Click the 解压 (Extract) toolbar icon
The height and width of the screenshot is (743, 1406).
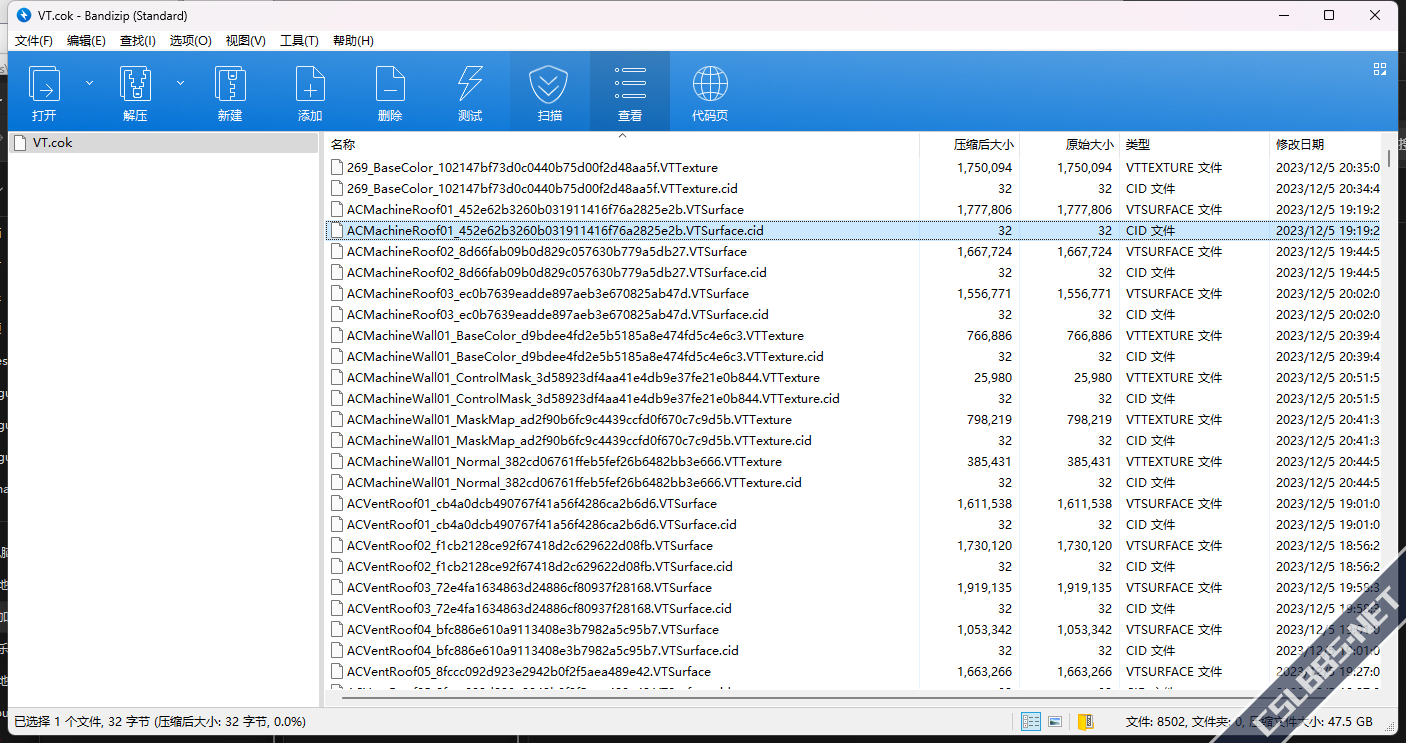[x=135, y=91]
